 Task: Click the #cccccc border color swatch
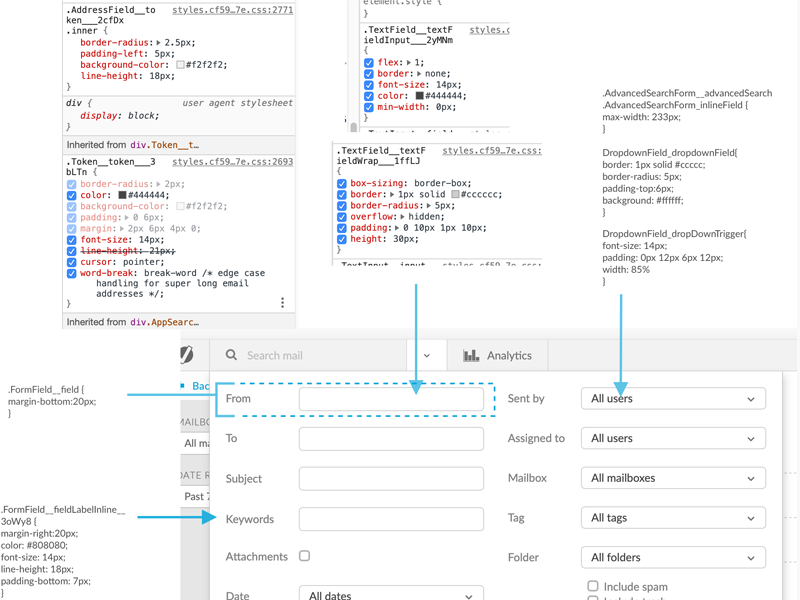click(x=455, y=194)
